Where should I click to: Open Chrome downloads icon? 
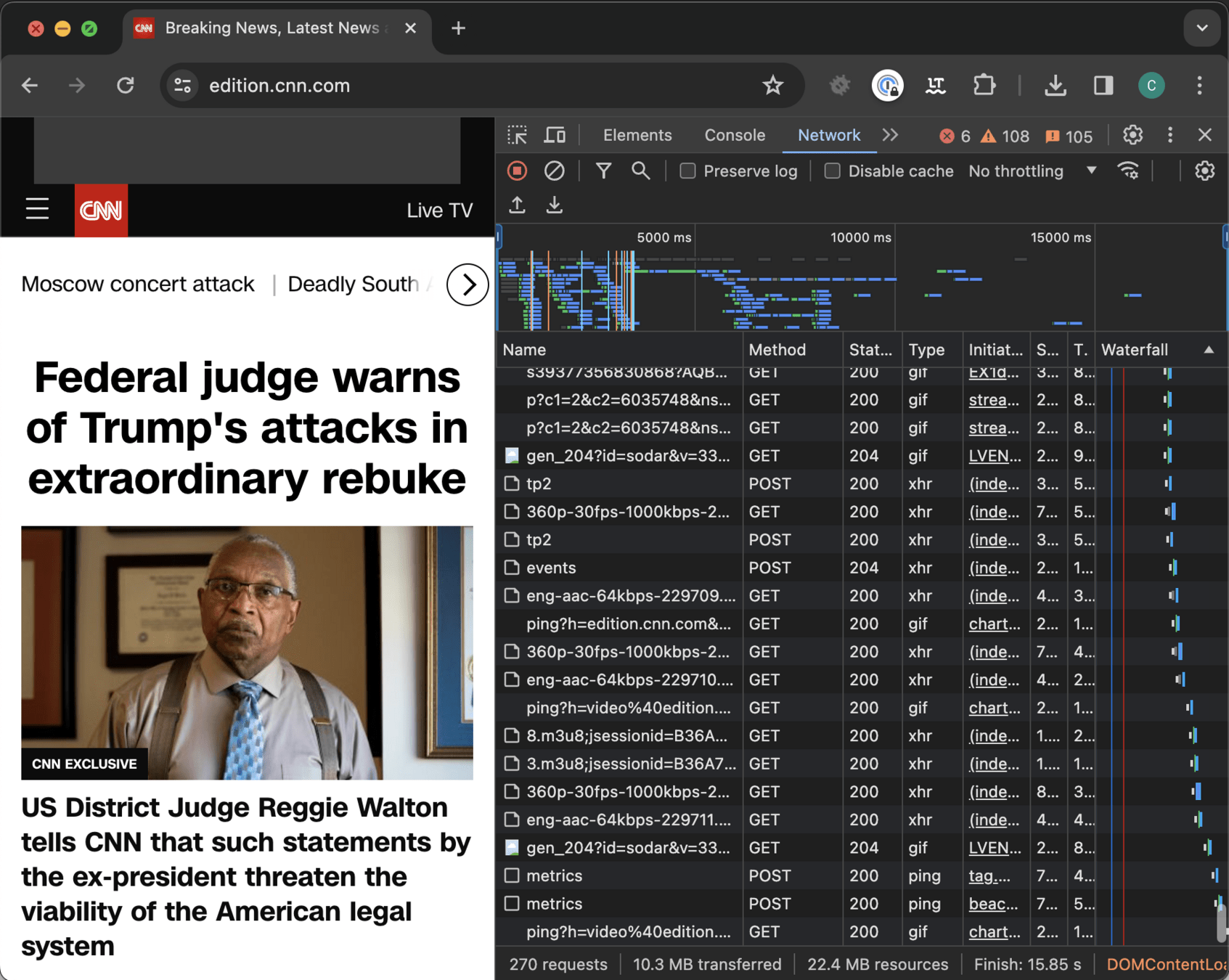[x=1055, y=86]
